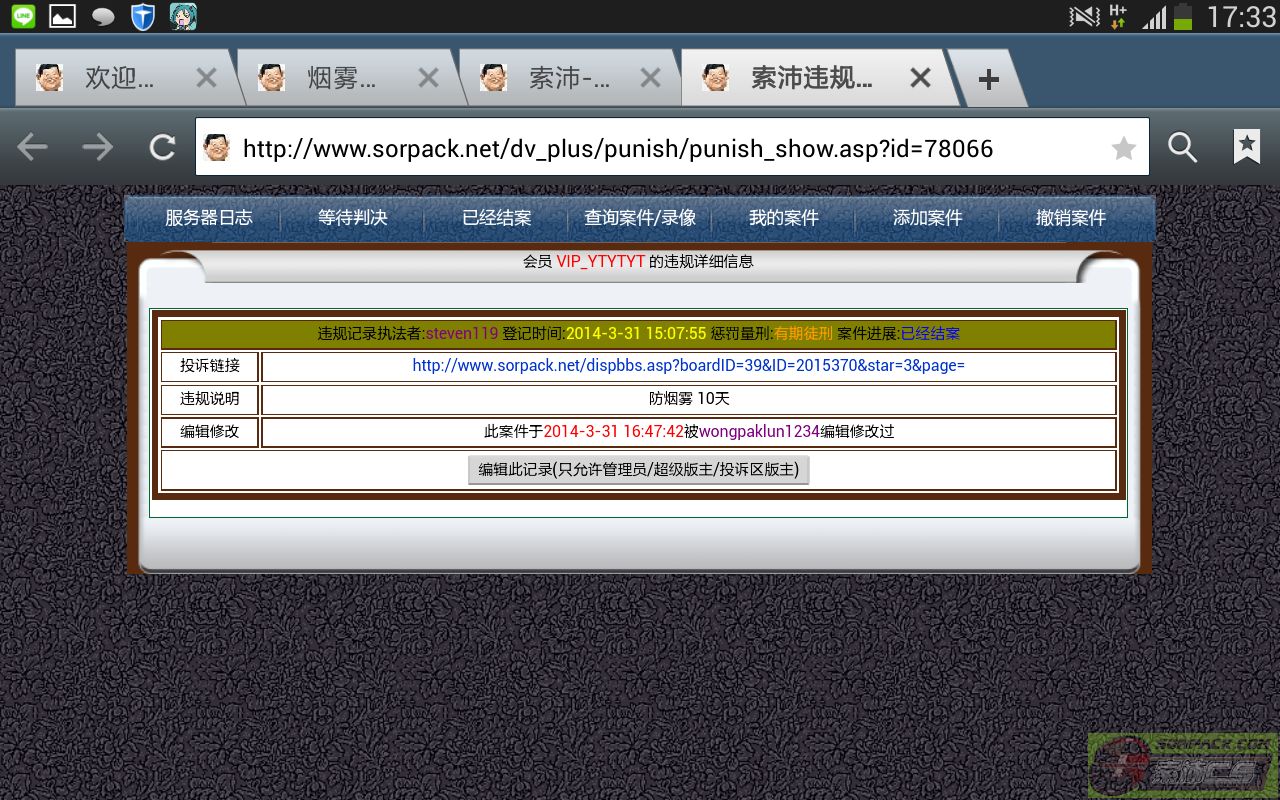Open the 服务器日志 menu item

point(209,218)
